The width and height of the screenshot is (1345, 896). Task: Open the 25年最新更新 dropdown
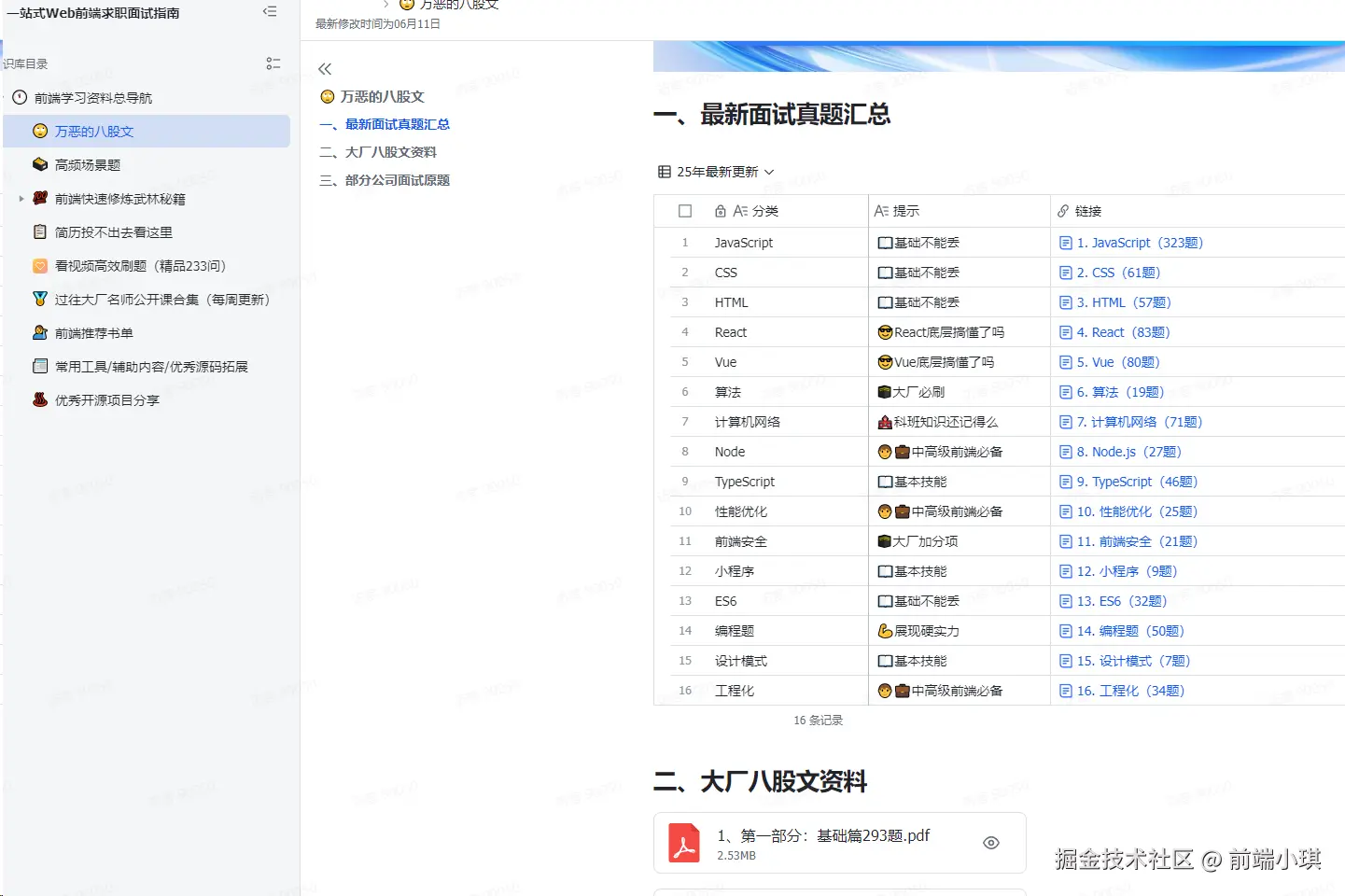768,172
